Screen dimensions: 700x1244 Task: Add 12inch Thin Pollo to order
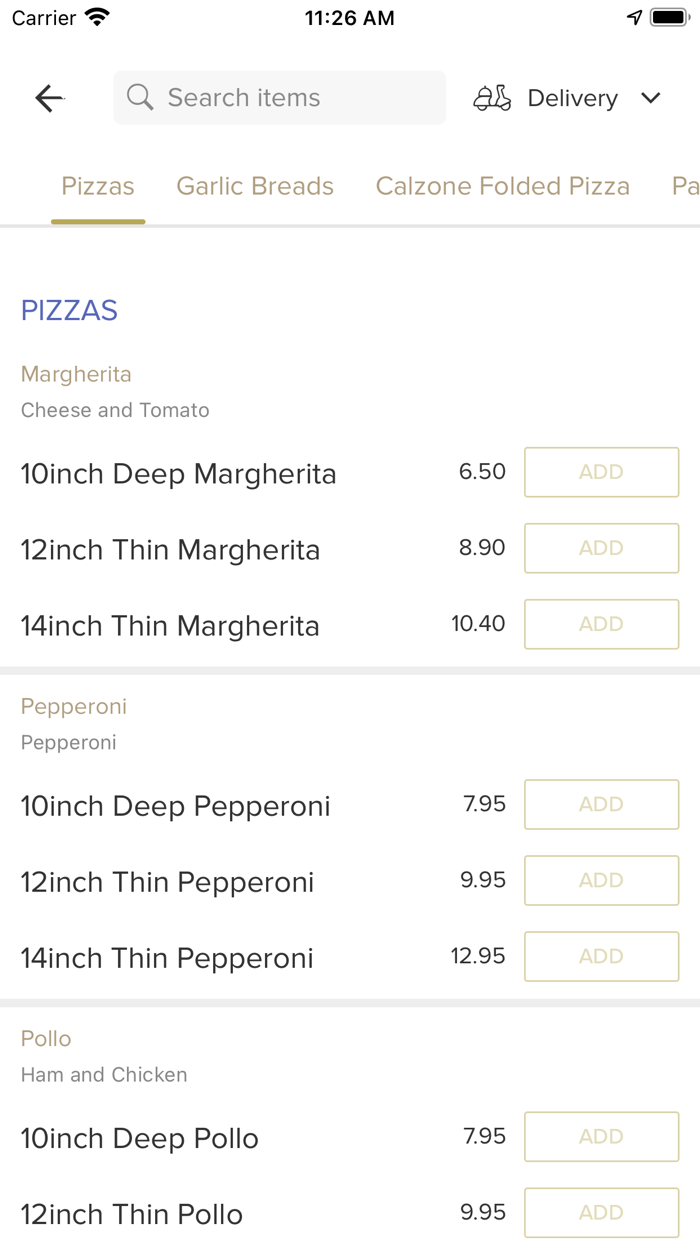[601, 1212]
